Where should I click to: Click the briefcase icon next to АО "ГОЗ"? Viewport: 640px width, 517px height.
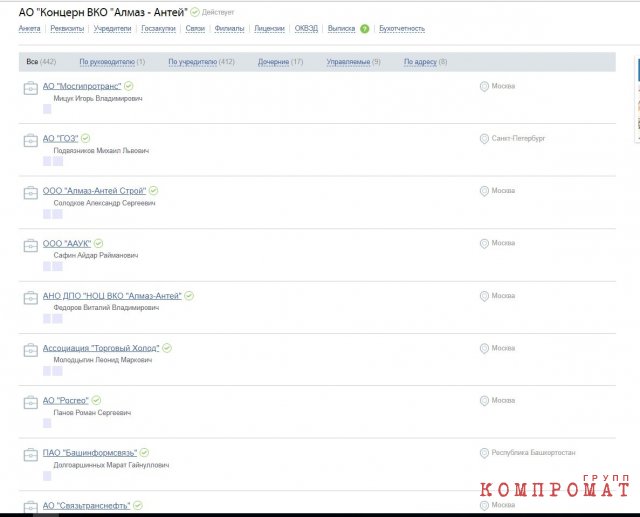point(31,140)
